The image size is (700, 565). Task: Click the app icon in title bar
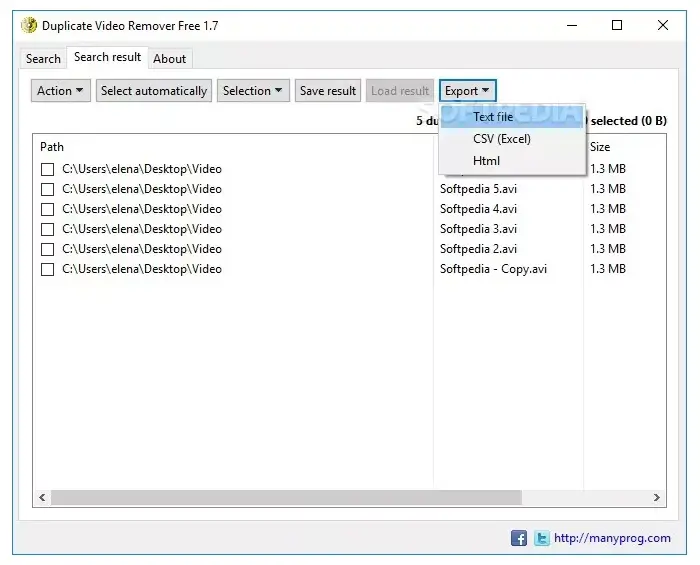click(x=28, y=25)
